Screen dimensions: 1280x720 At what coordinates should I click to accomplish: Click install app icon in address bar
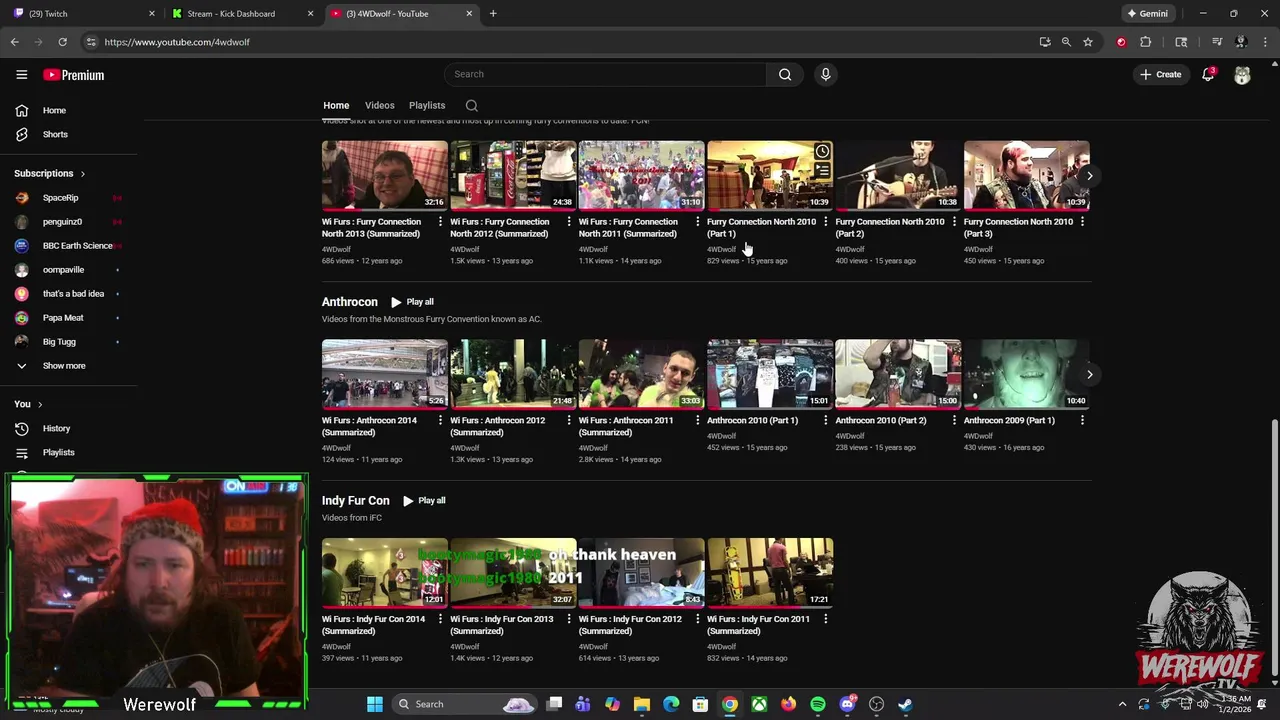point(1045,42)
